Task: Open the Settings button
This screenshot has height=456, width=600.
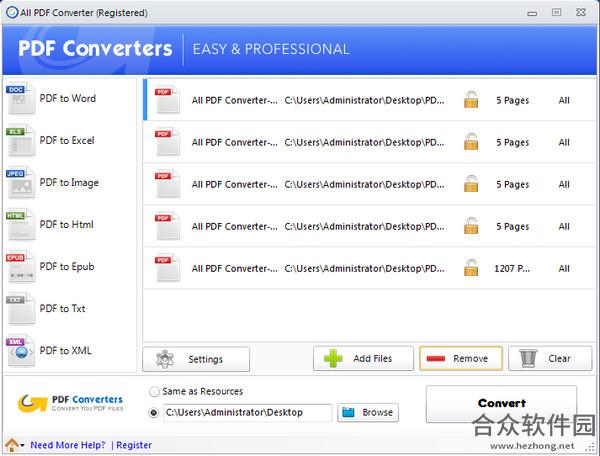Action: (x=196, y=359)
